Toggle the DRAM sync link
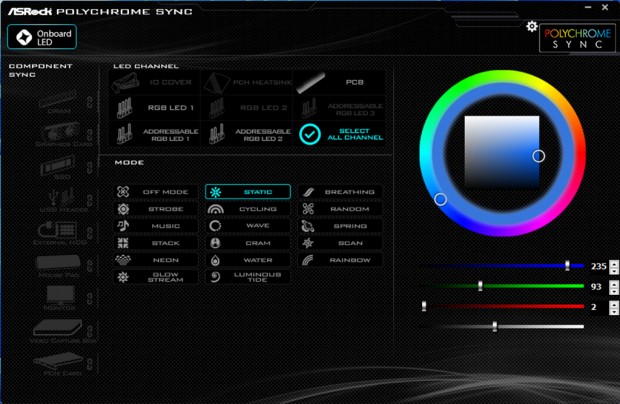 tap(90, 102)
